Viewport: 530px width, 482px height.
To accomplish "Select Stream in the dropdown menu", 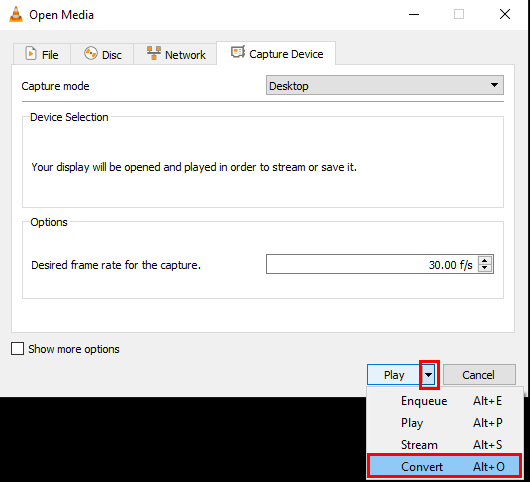I will (444, 445).
